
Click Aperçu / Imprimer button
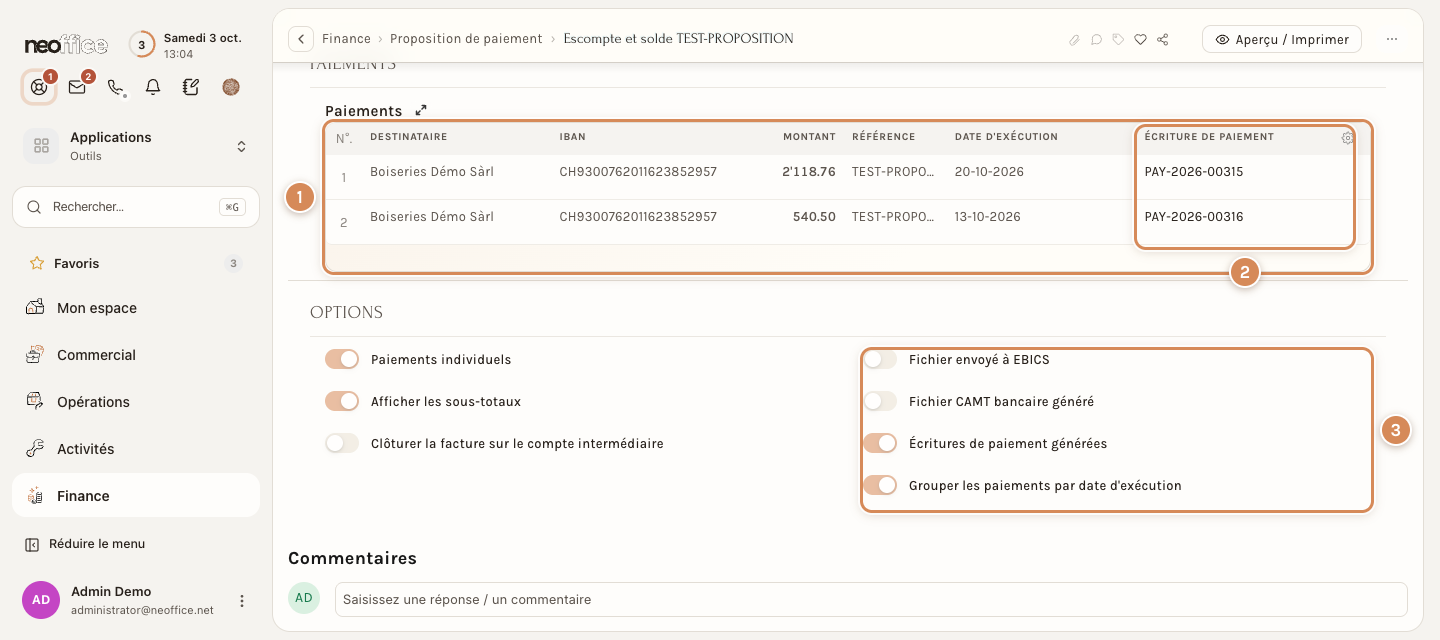(x=1281, y=39)
